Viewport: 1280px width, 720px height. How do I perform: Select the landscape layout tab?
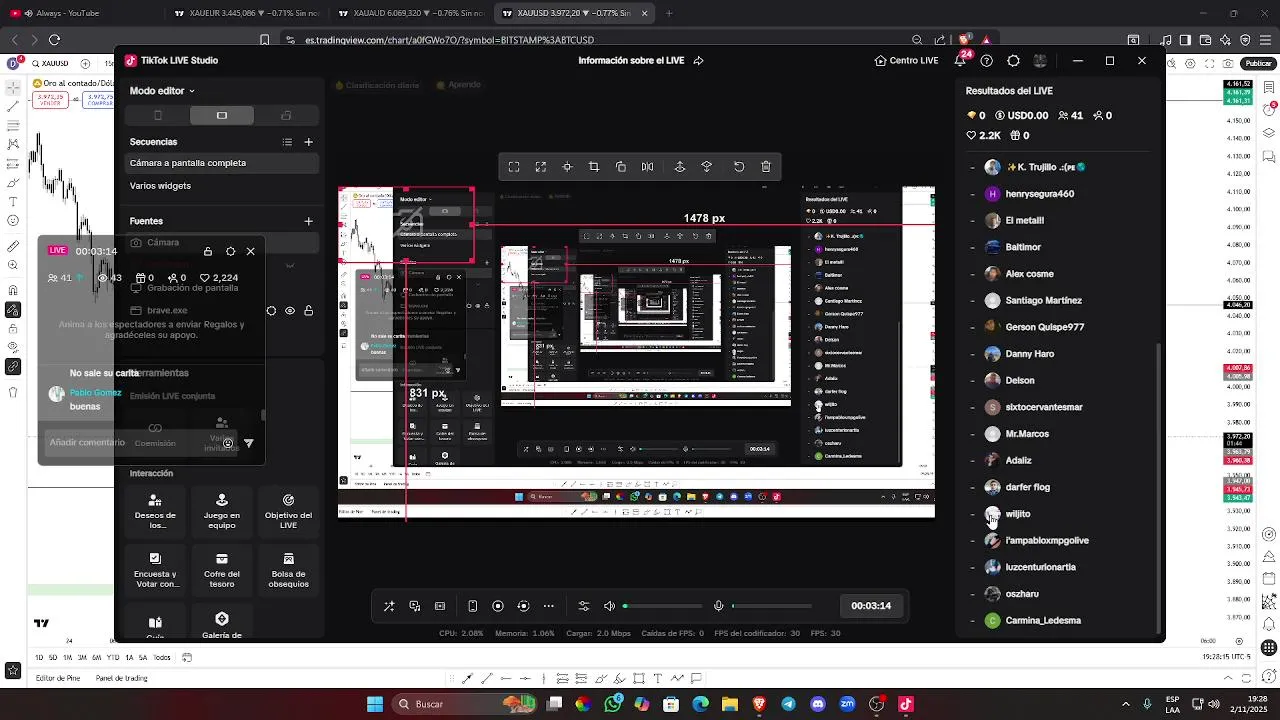pos(222,115)
